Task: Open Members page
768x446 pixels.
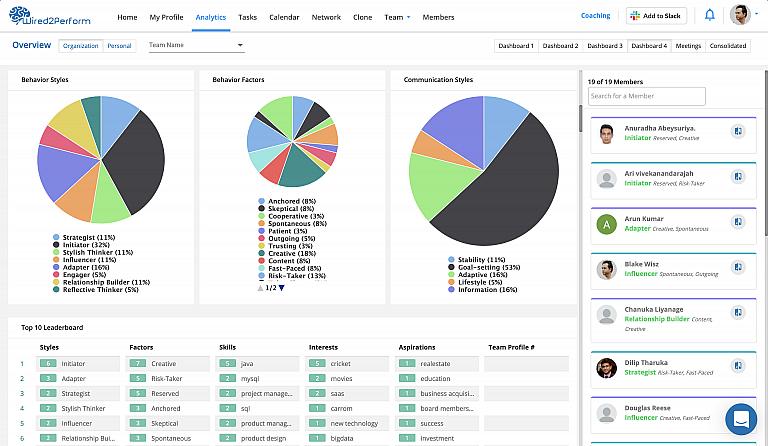Action: pos(438,17)
